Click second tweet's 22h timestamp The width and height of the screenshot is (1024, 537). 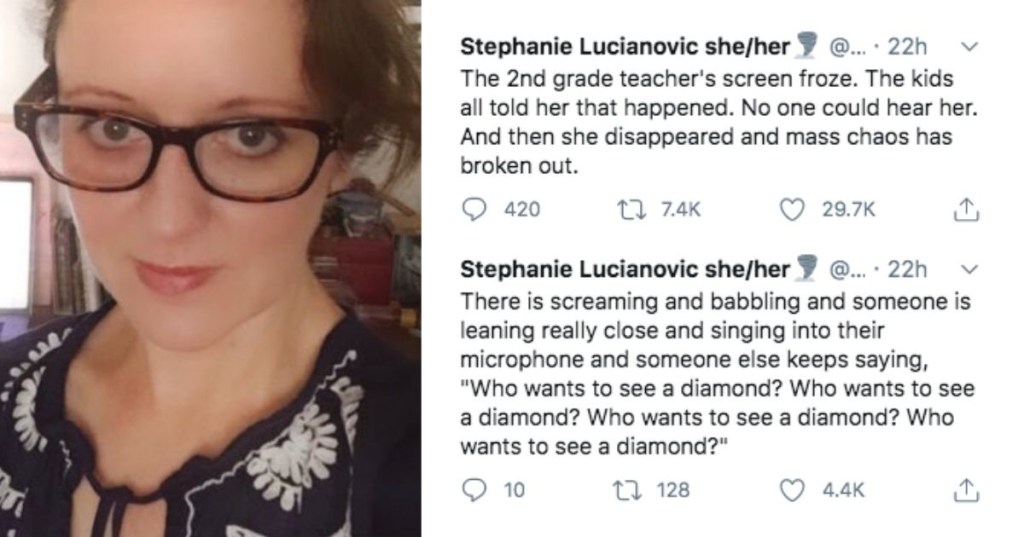click(x=908, y=269)
